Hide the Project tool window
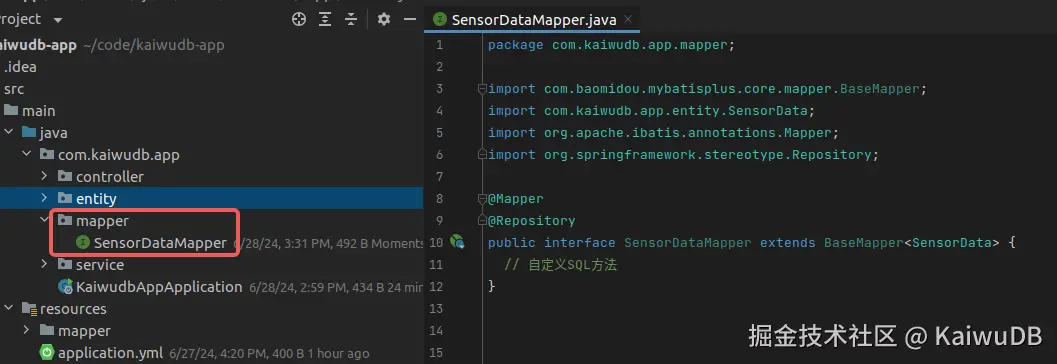 point(409,20)
